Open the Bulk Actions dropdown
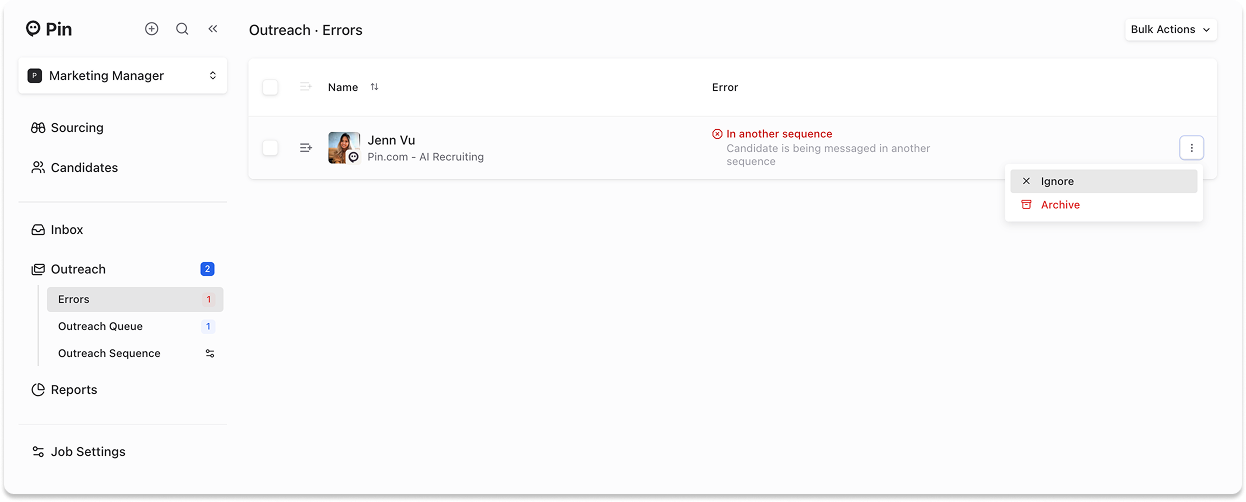Screen dimensions: 1246x502 coord(1170,30)
